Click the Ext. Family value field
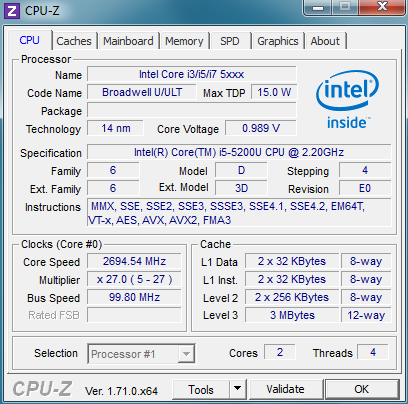Screen dimensions: 408x404 pos(113,188)
